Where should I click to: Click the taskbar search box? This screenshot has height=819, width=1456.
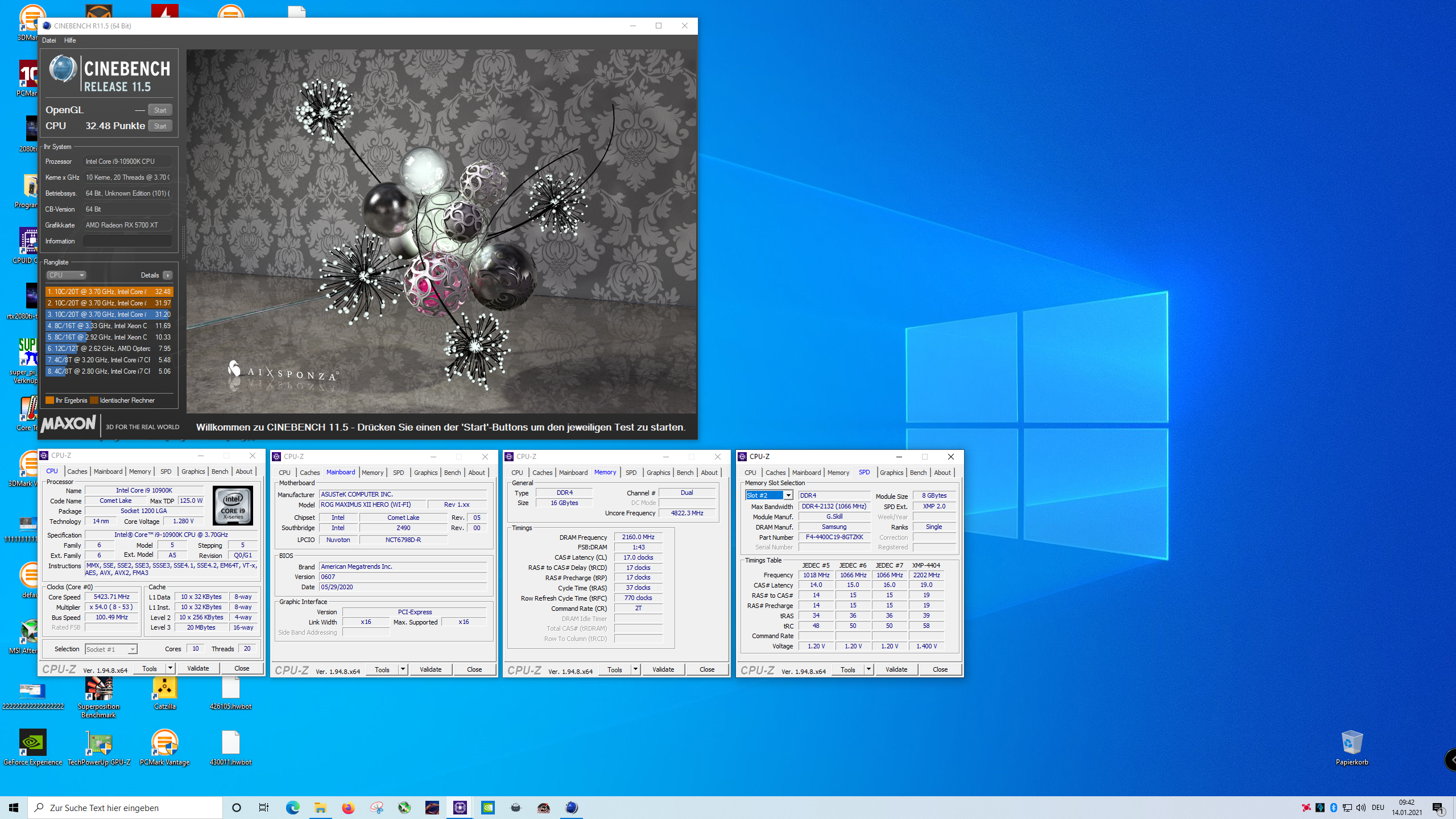[x=125, y=808]
